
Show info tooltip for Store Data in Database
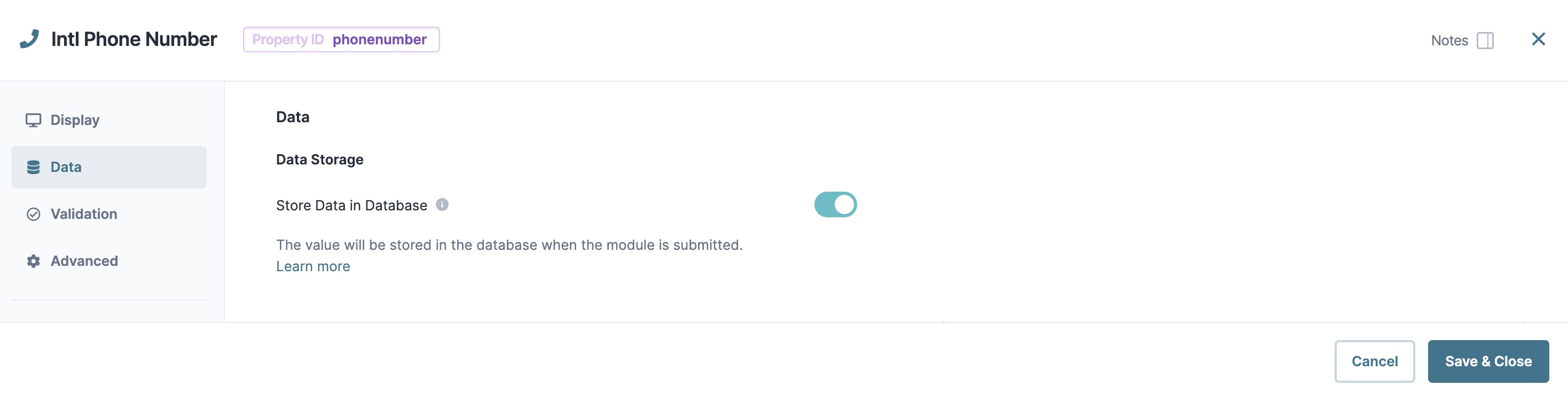443,205
